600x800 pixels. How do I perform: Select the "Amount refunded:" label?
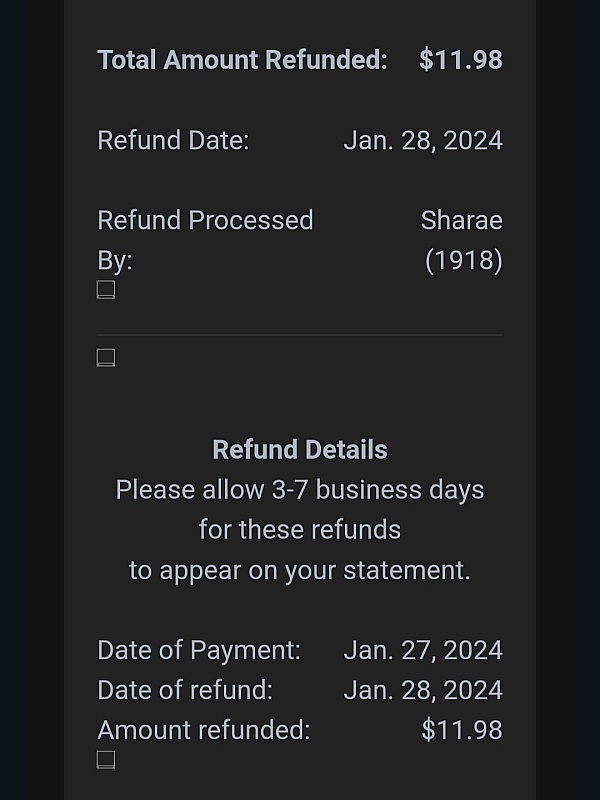204,730
